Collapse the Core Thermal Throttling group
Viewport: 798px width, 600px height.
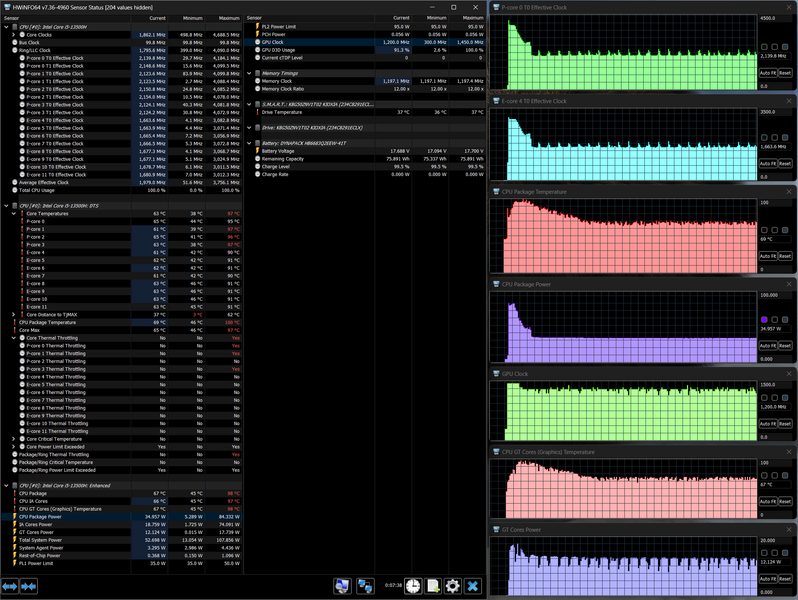click(15, 338)
